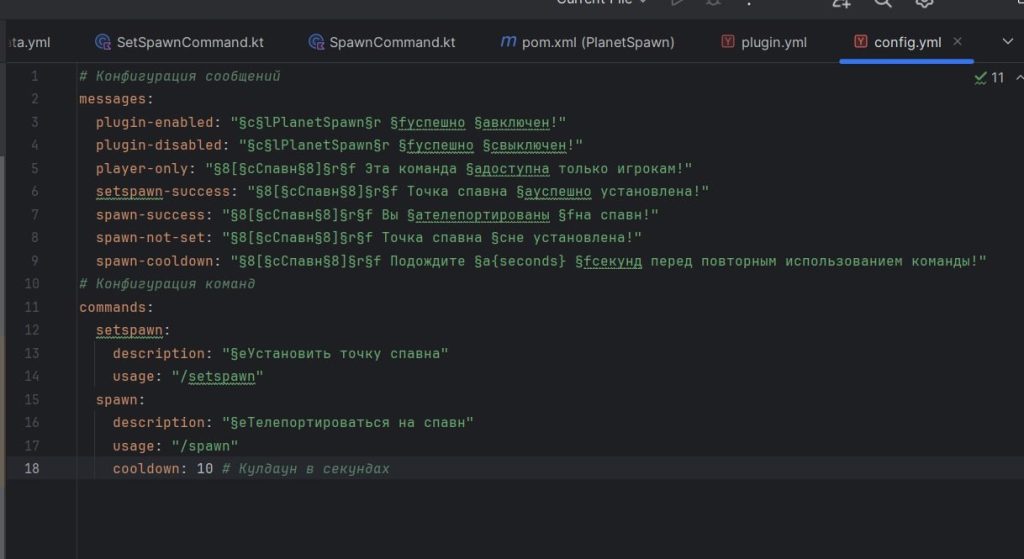Screen dimensions: 1024x559
Task: Open the Search Everywhere magnifier icon
Action: coord(883,3)
